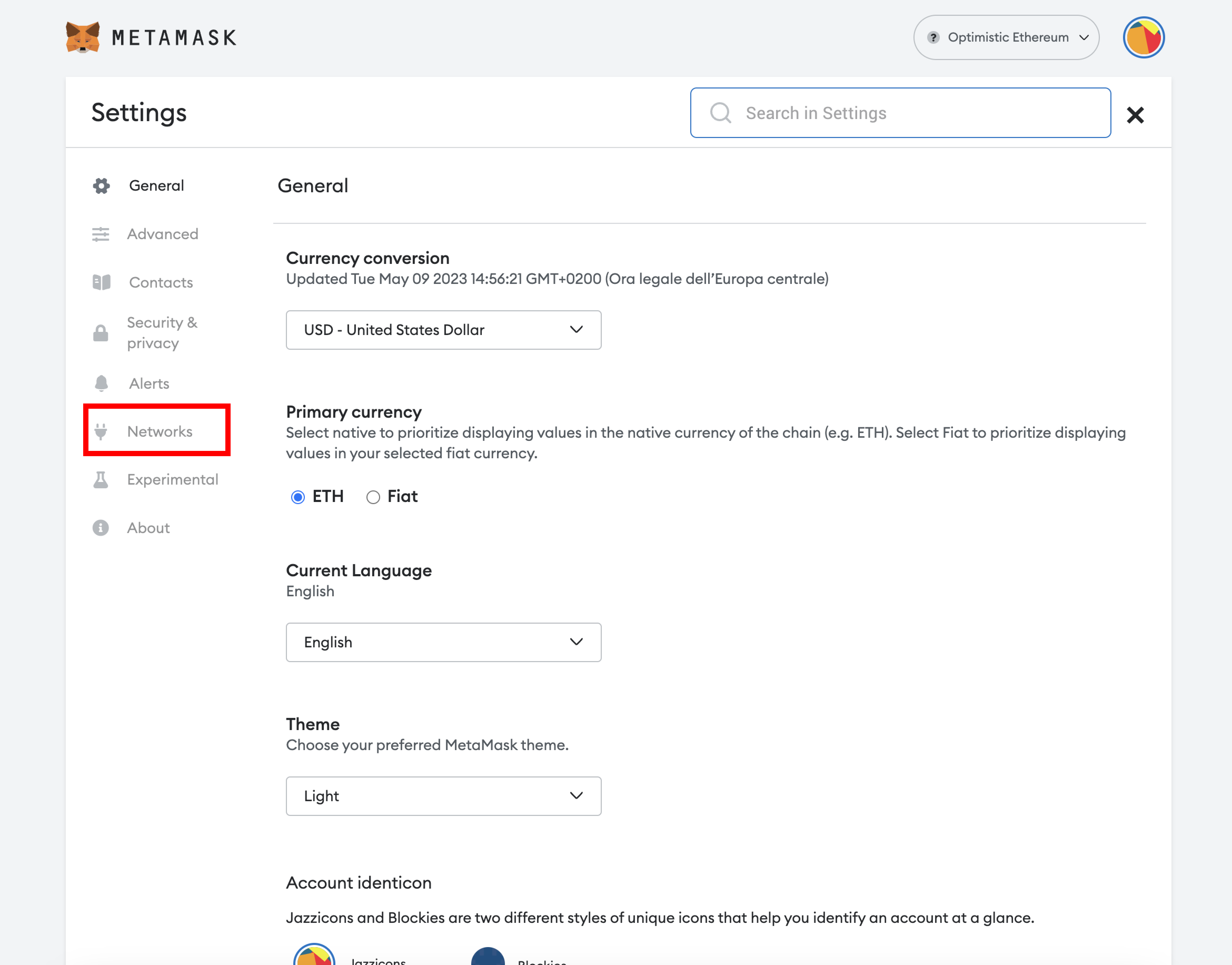Open the account avatar menu

pos(1143,37)
